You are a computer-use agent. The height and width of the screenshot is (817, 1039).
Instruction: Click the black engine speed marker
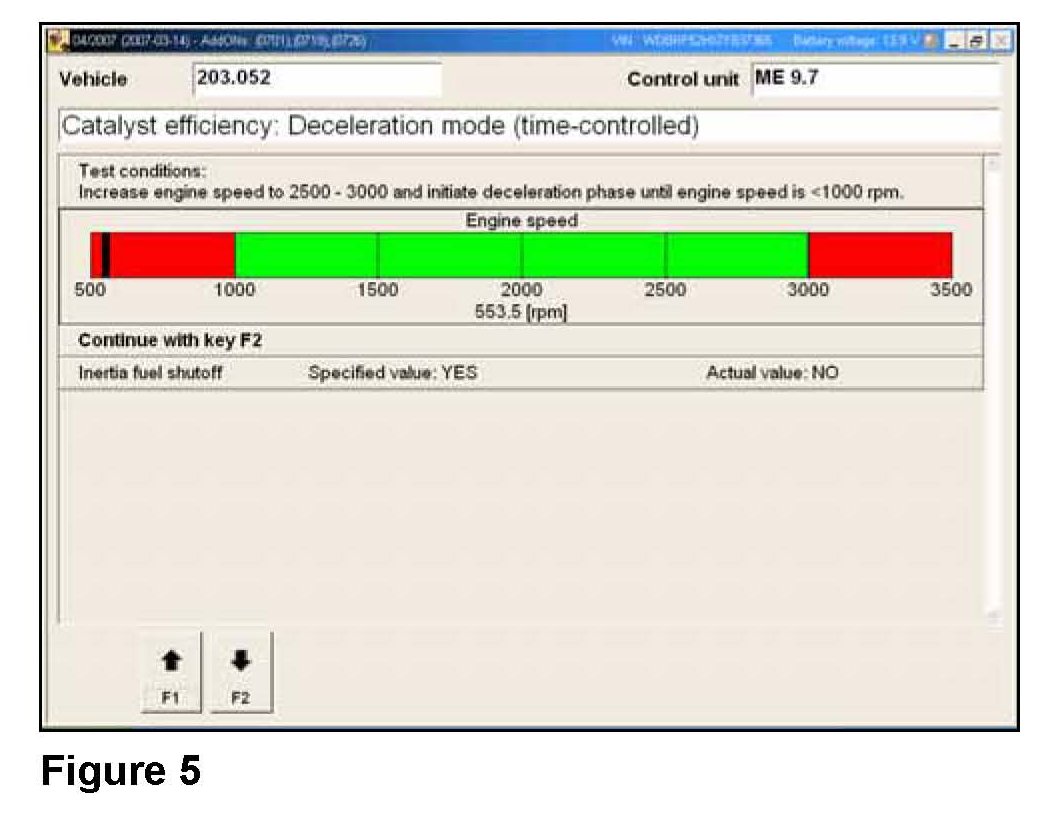(x=106, y=254)
